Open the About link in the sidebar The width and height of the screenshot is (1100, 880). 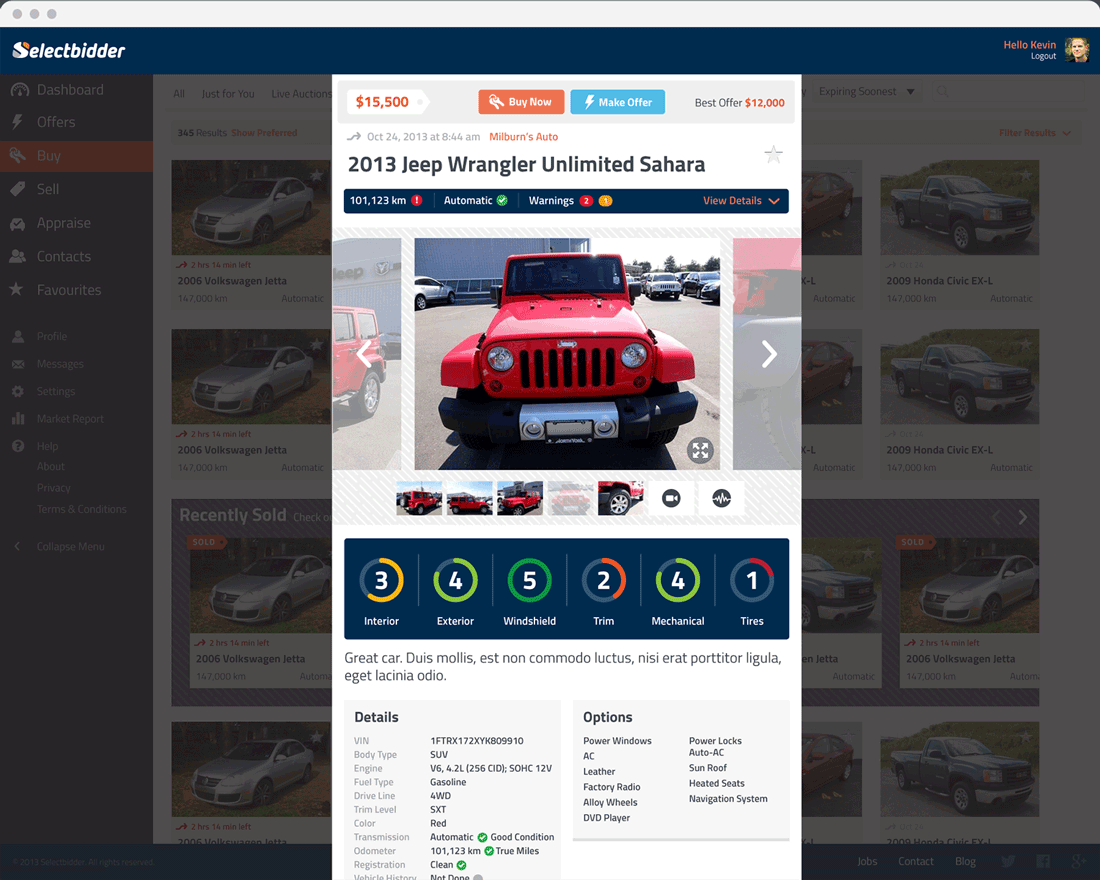51,467
